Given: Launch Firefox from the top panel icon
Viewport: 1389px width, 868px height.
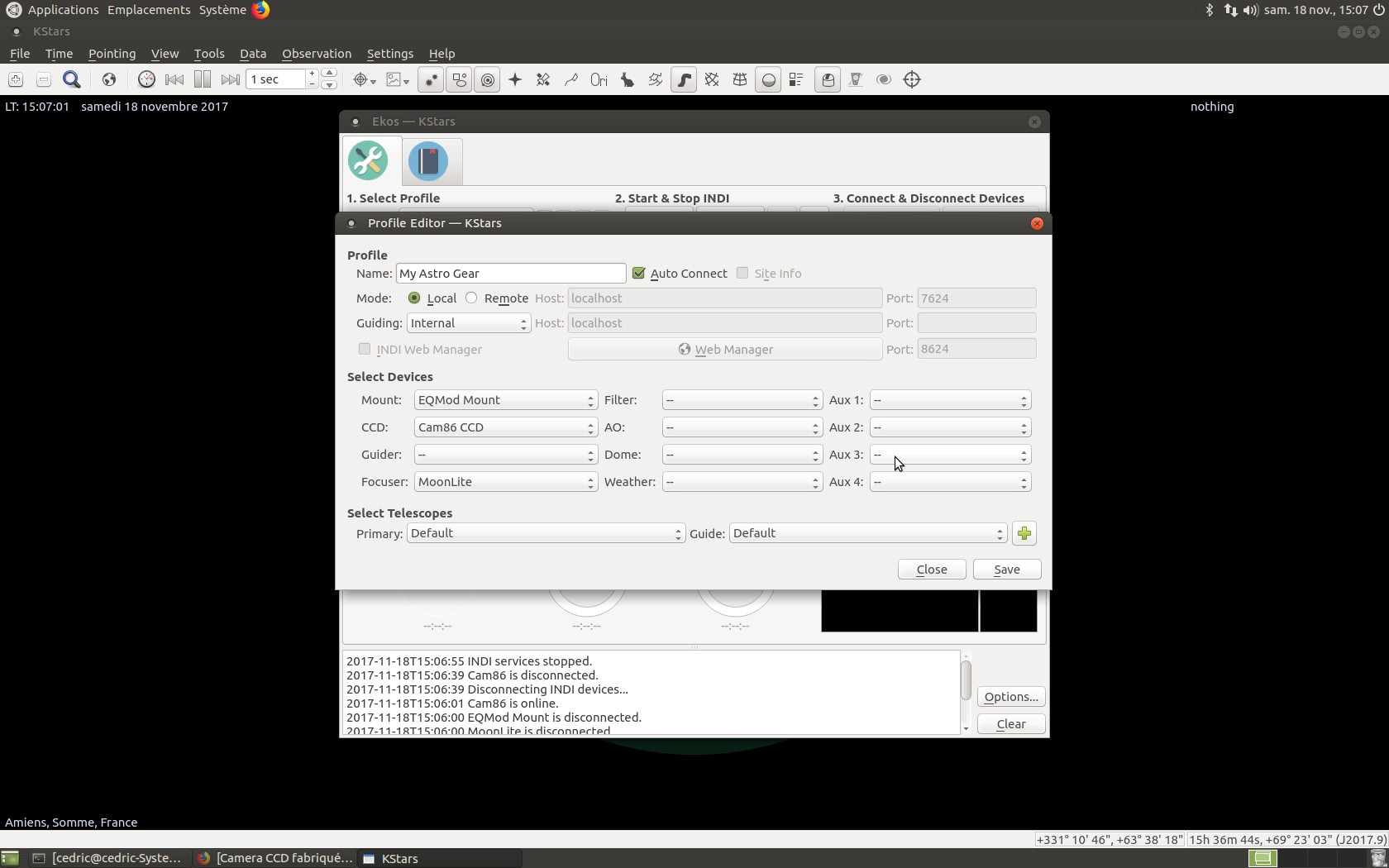Looking at the screenshot, I should tap(260, 10).
